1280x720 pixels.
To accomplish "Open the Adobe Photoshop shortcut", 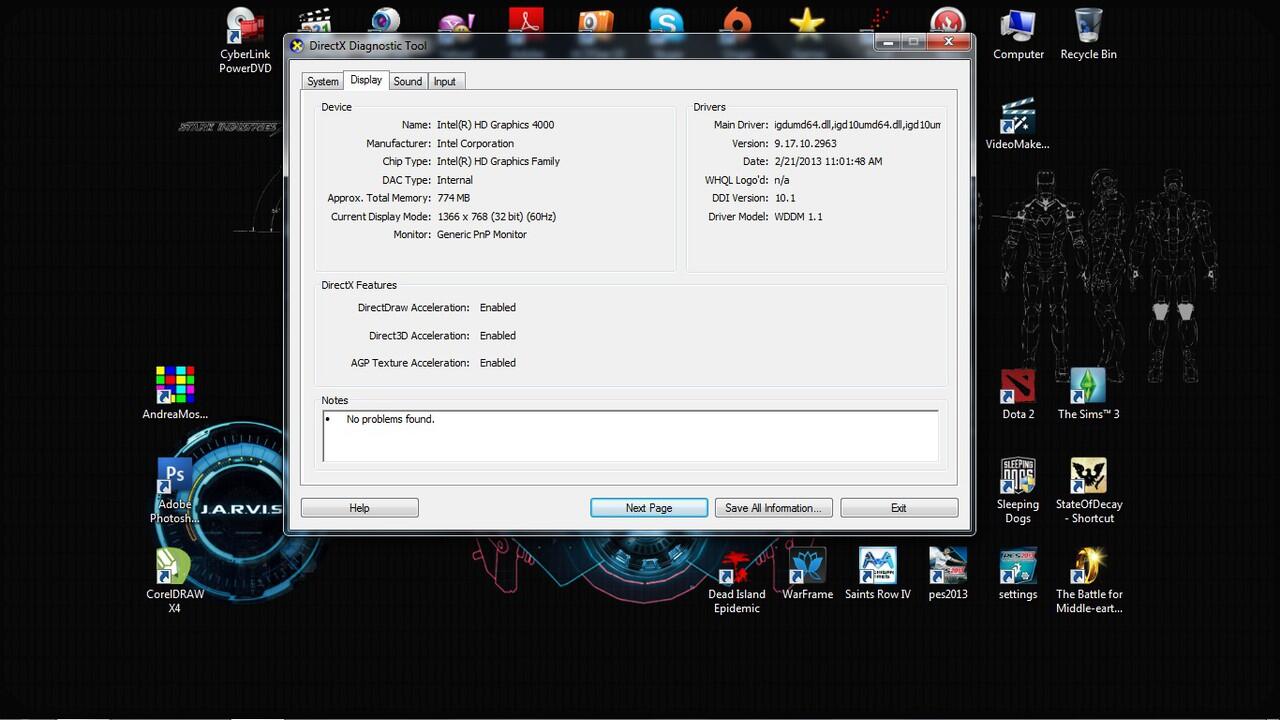I will click(x=174, y=491).
